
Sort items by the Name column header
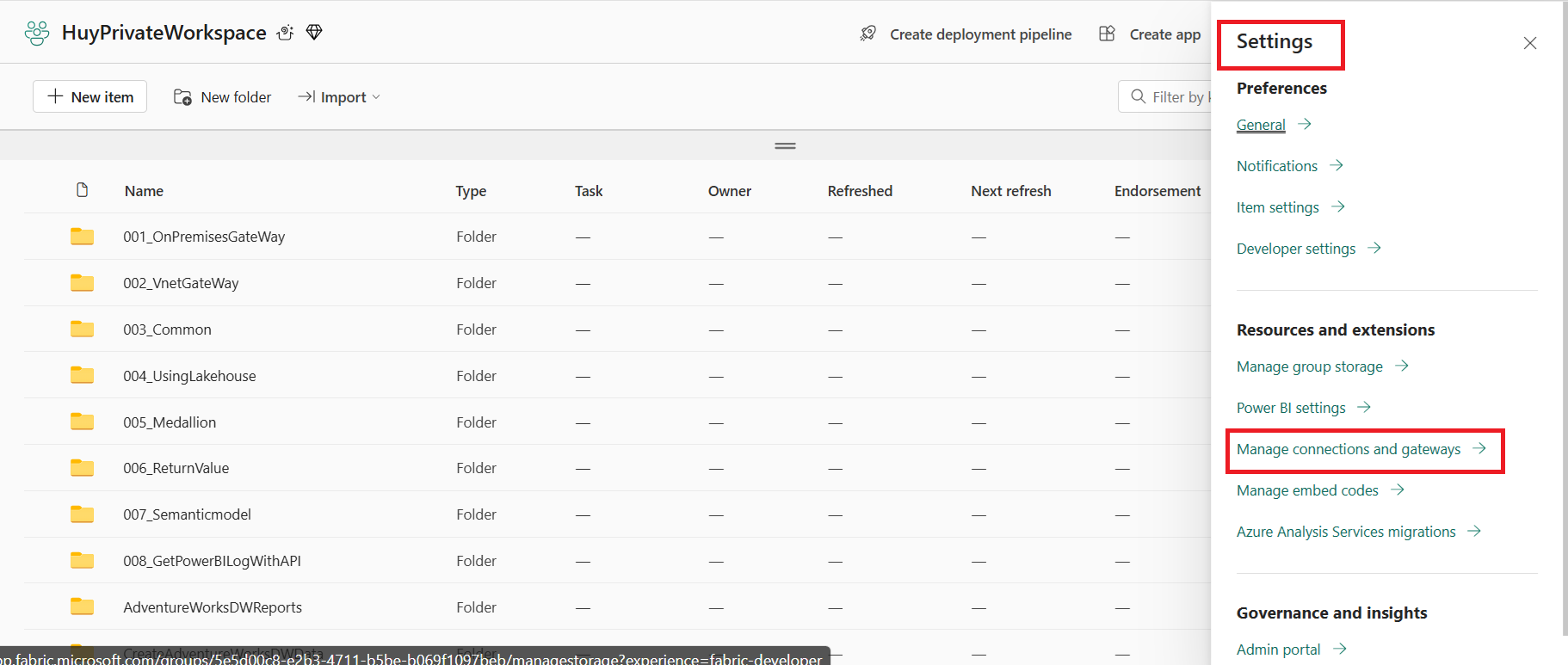tap(144, 191)
